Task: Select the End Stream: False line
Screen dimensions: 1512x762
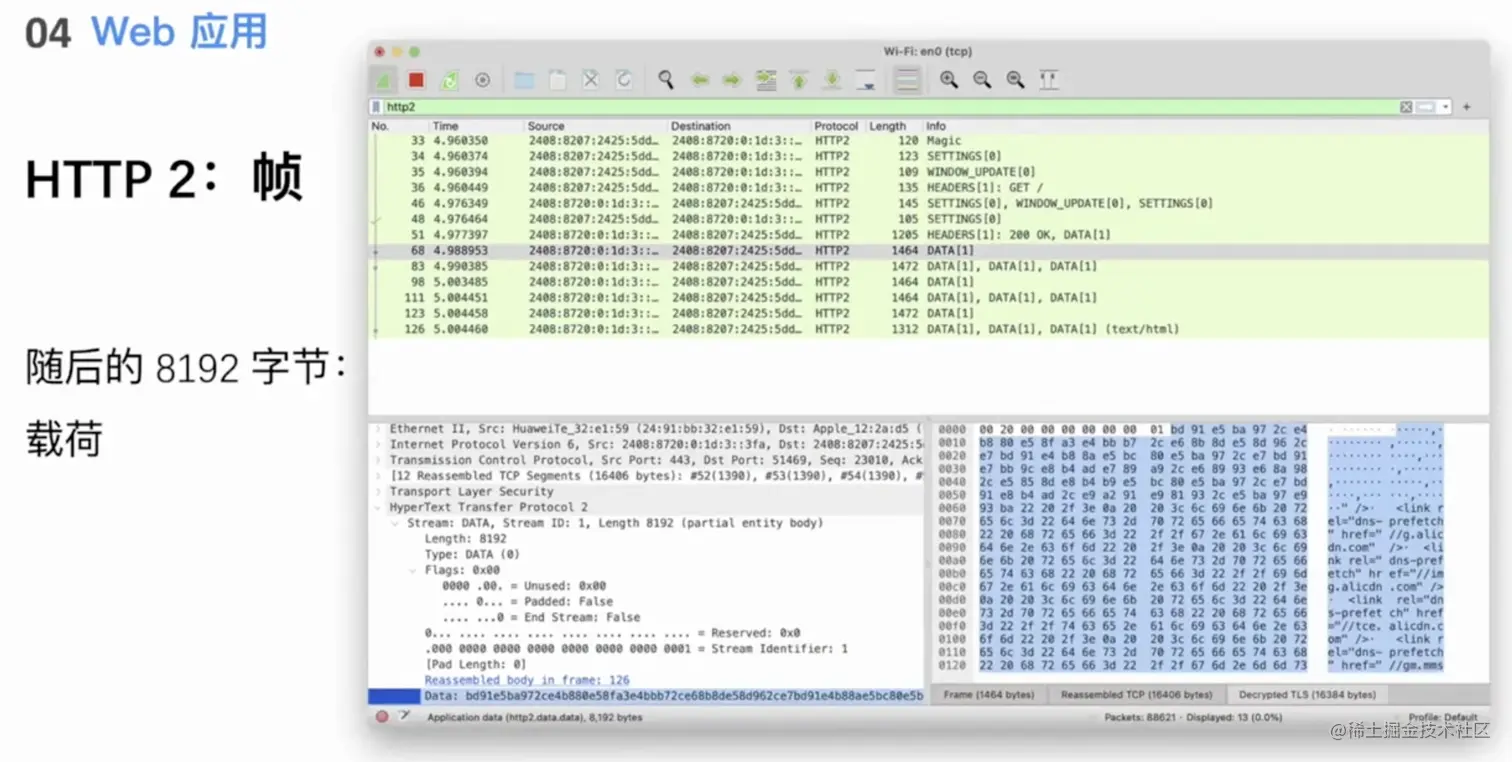Action: pyautogui.click(x=541, y=617)
